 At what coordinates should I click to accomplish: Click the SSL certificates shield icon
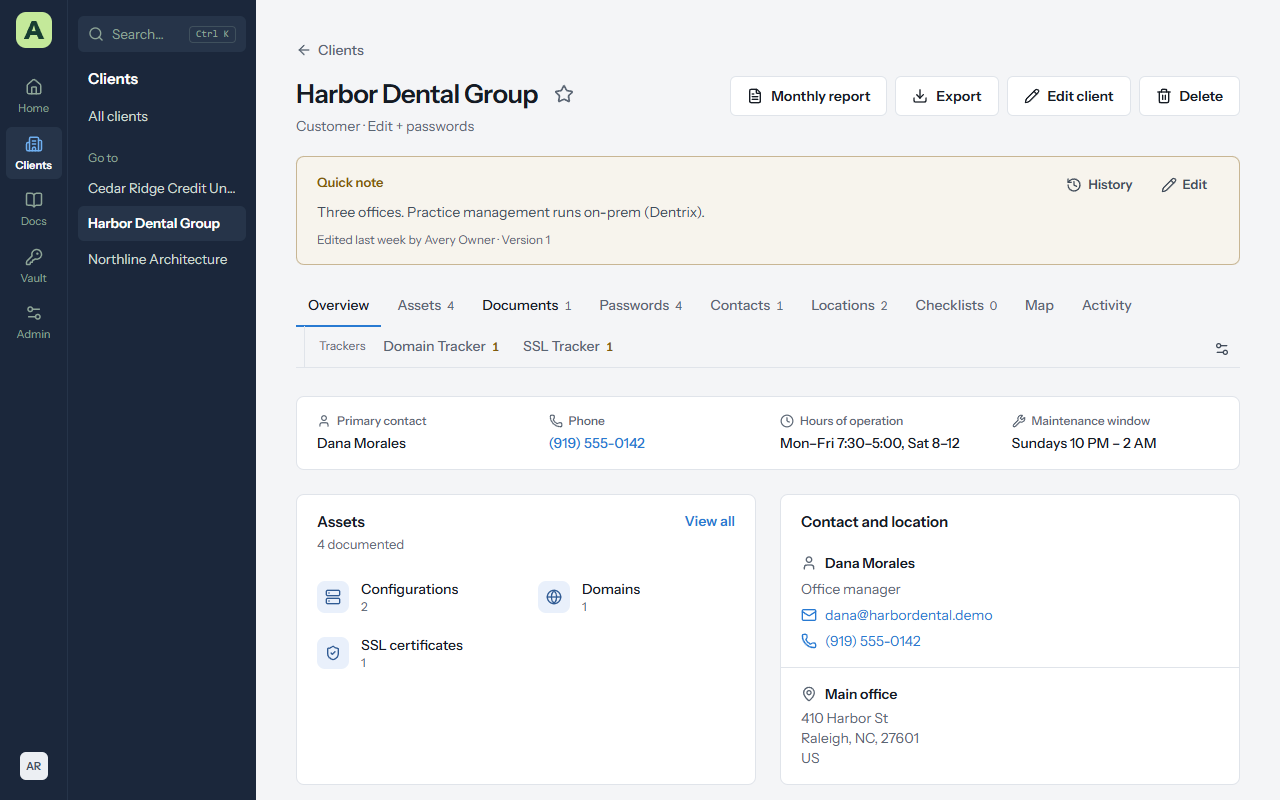click(333, 653)
